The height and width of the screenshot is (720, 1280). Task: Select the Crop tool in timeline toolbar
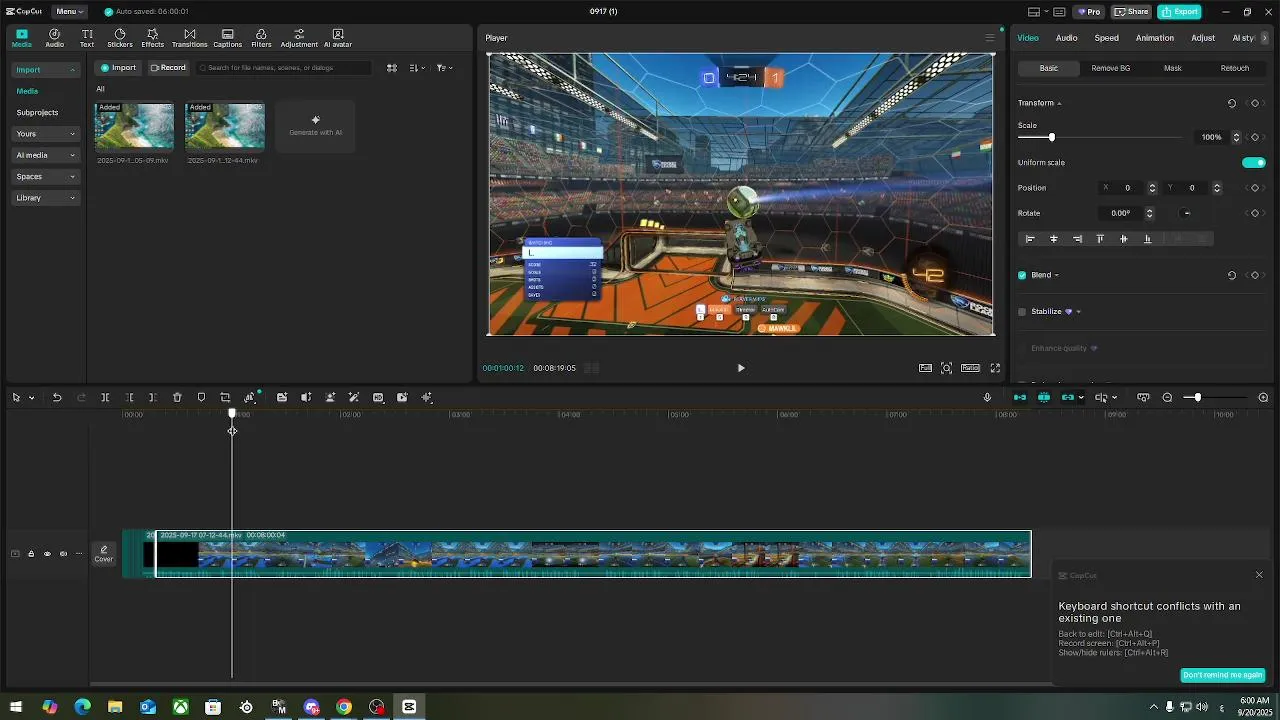click(x=225, y=398)
